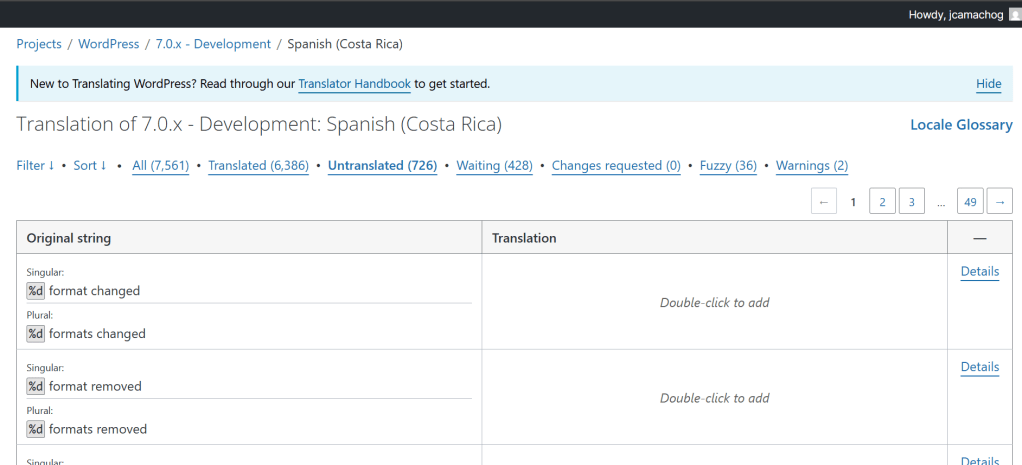Open the Translator Handbook link

[354, 84]
